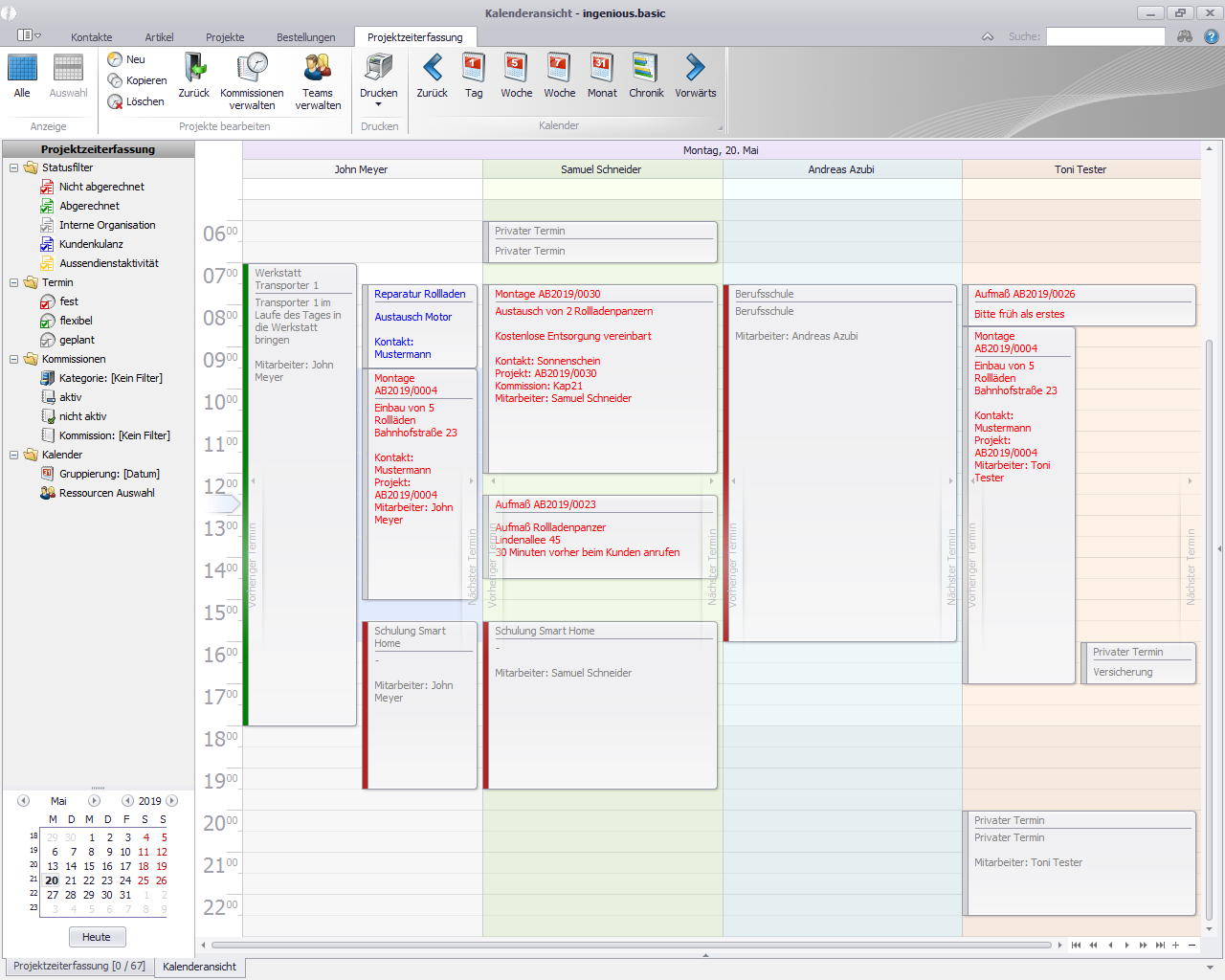Click the Neu project icon
Image resolution: width=1225 pixels, height=980 pixels.
tap(115, 59)
